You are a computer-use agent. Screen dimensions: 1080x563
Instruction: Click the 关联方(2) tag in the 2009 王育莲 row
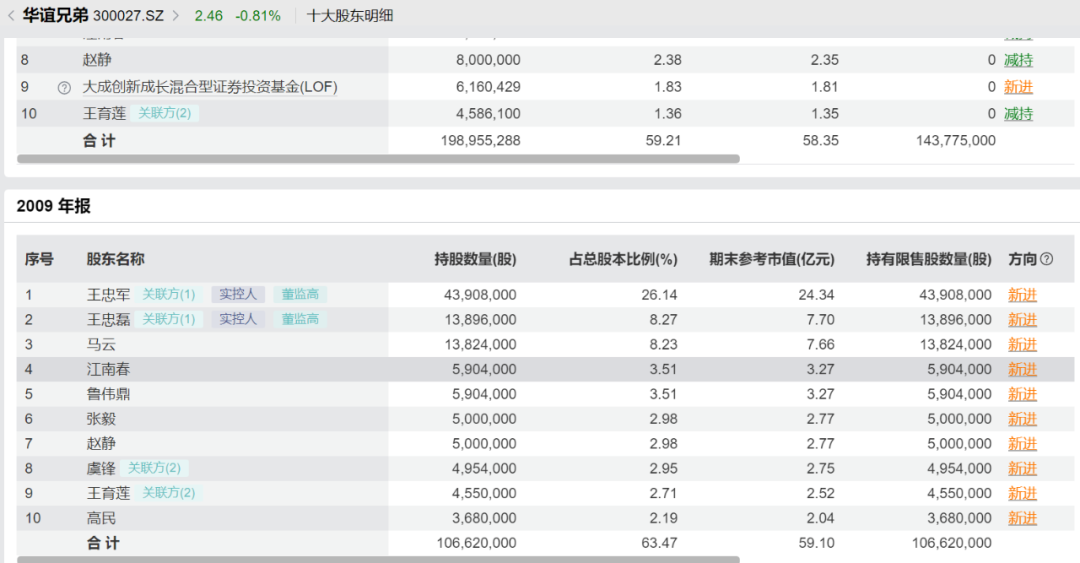coord(168,493)
